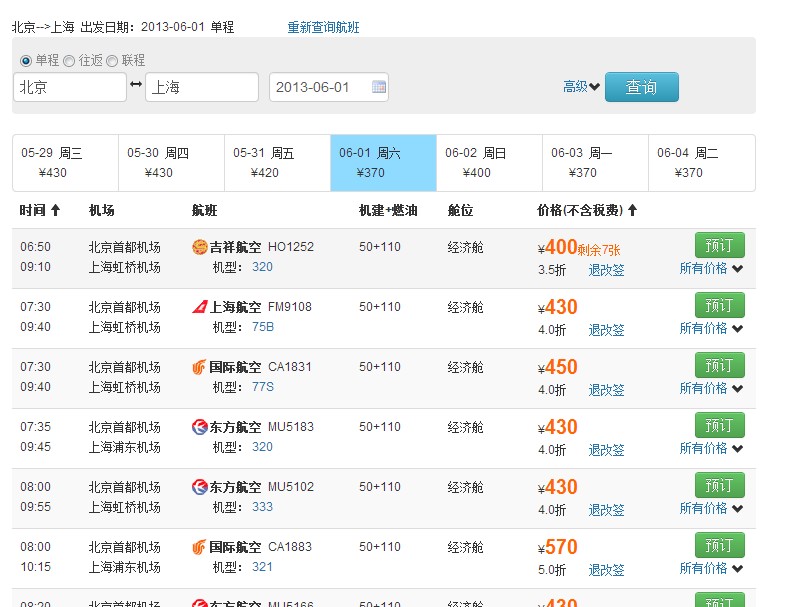The height and width of the screenshot is (607, 798).
Task: Select the 往返 round-trip radio button
Action: pos(69,60)
